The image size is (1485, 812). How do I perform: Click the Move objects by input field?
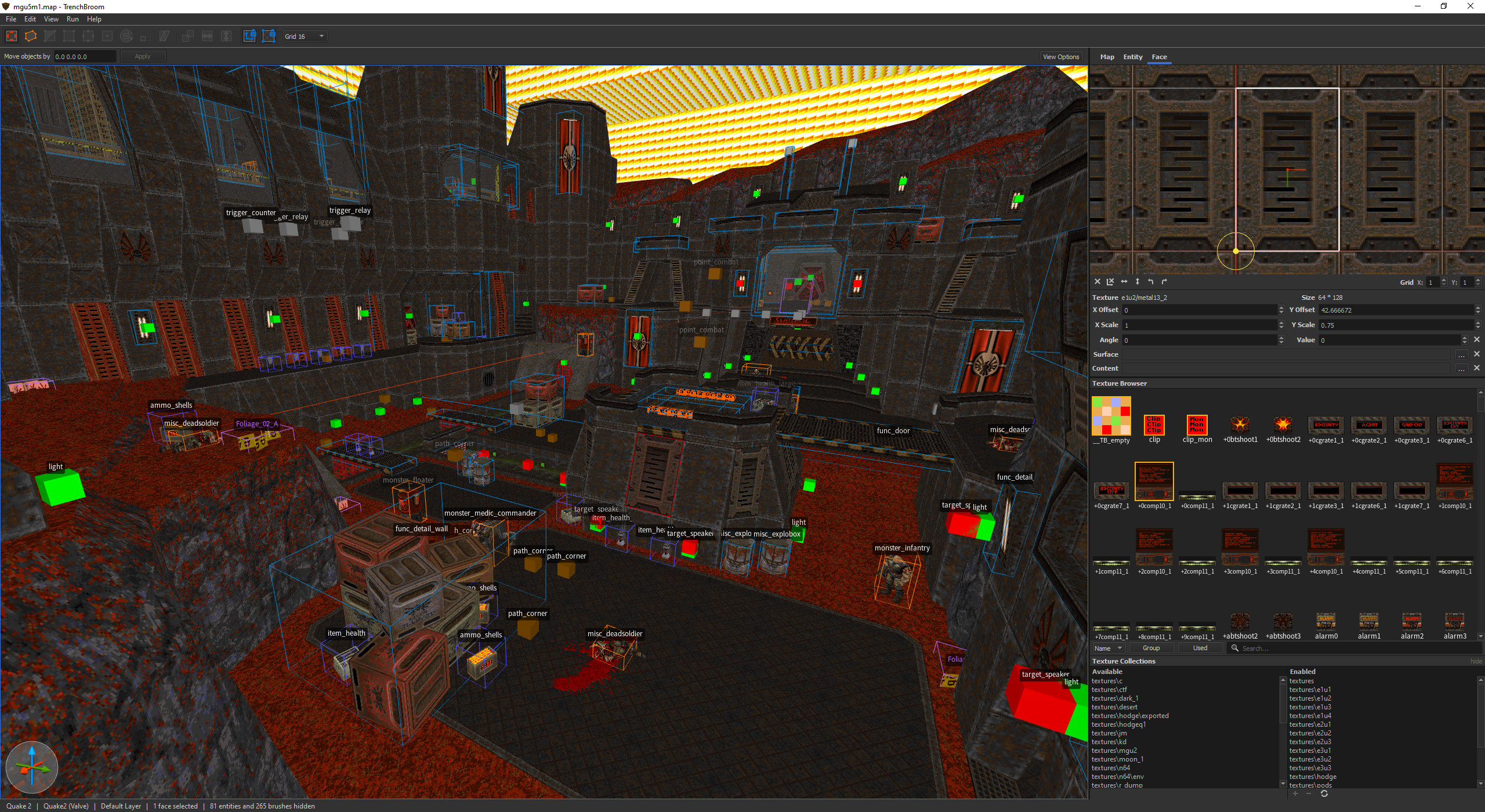point(85,56)
